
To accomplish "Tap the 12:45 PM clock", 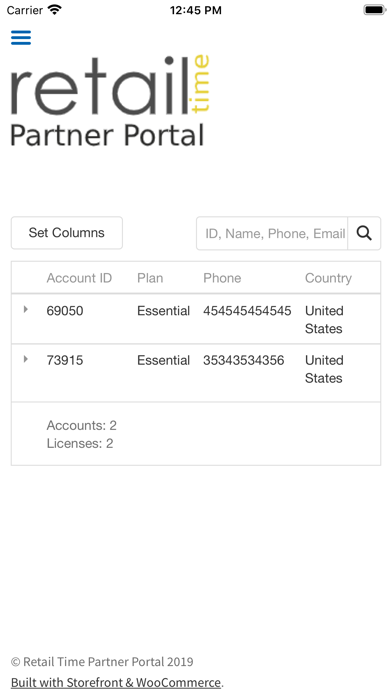I will click(x=196, y=10).
